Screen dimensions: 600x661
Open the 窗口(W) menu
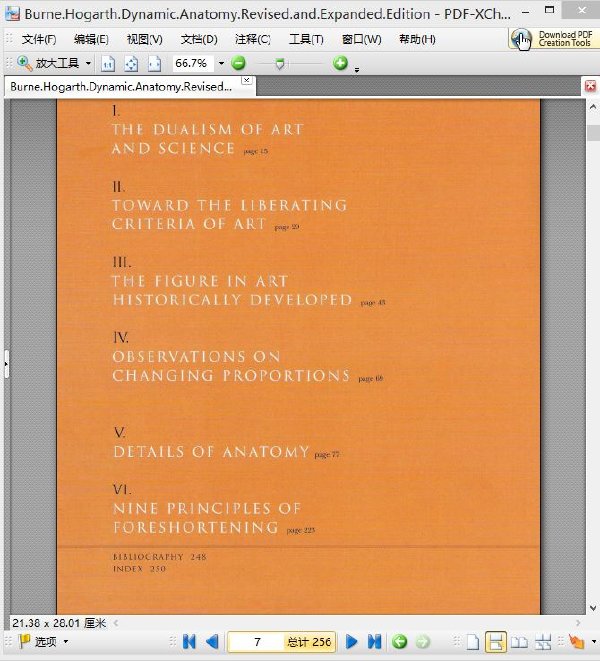(361, 40)
